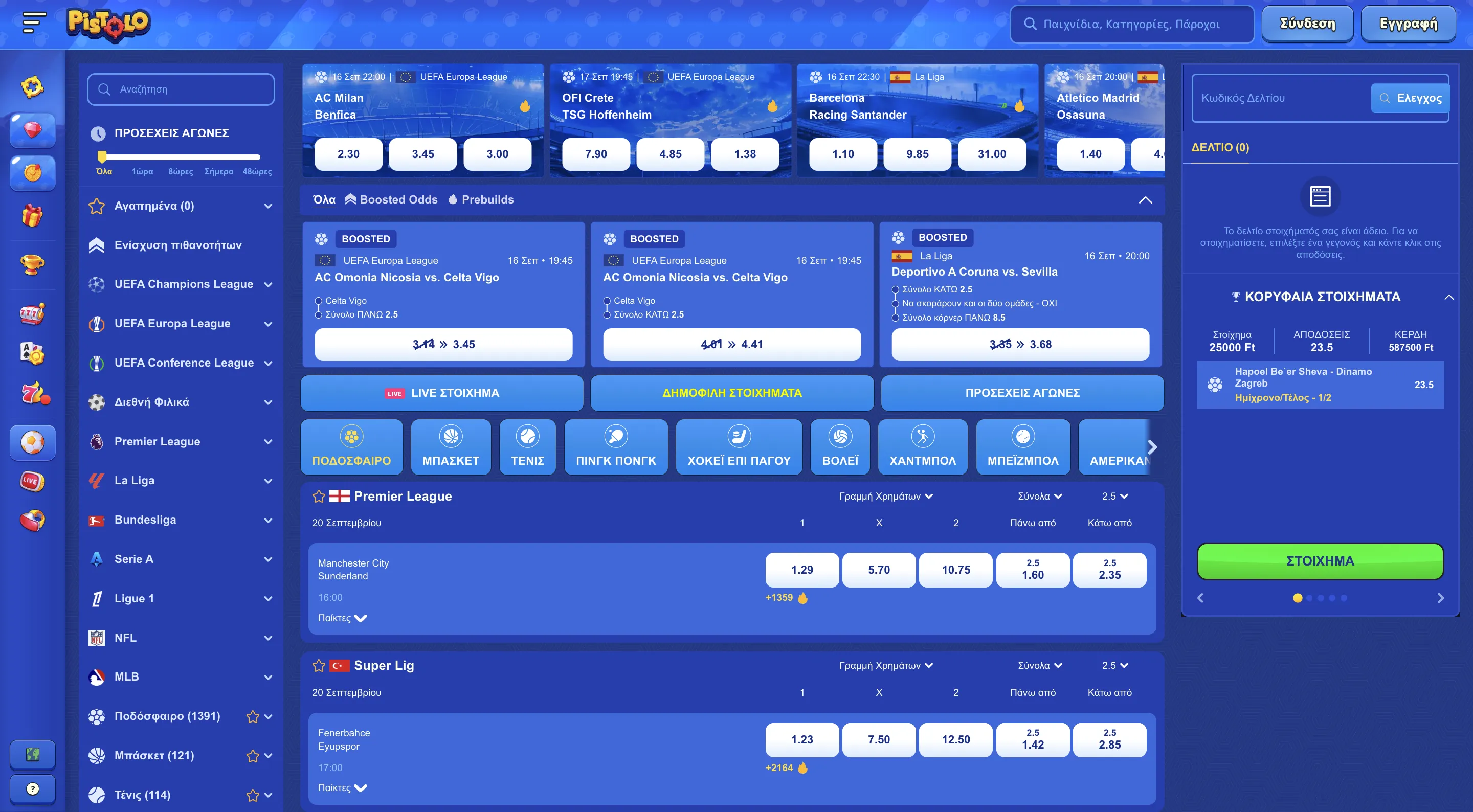Favorite the Ποδόσφαιρο (1391) star

pyautogui.click(x=252, y=716)
